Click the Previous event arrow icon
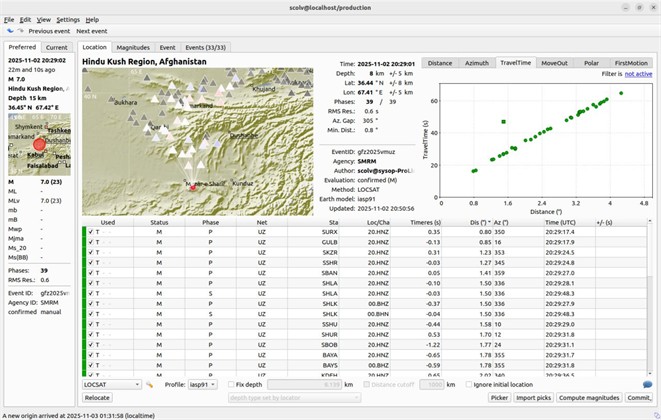Screen dimensions: 661x420 [x=10, y=31]
